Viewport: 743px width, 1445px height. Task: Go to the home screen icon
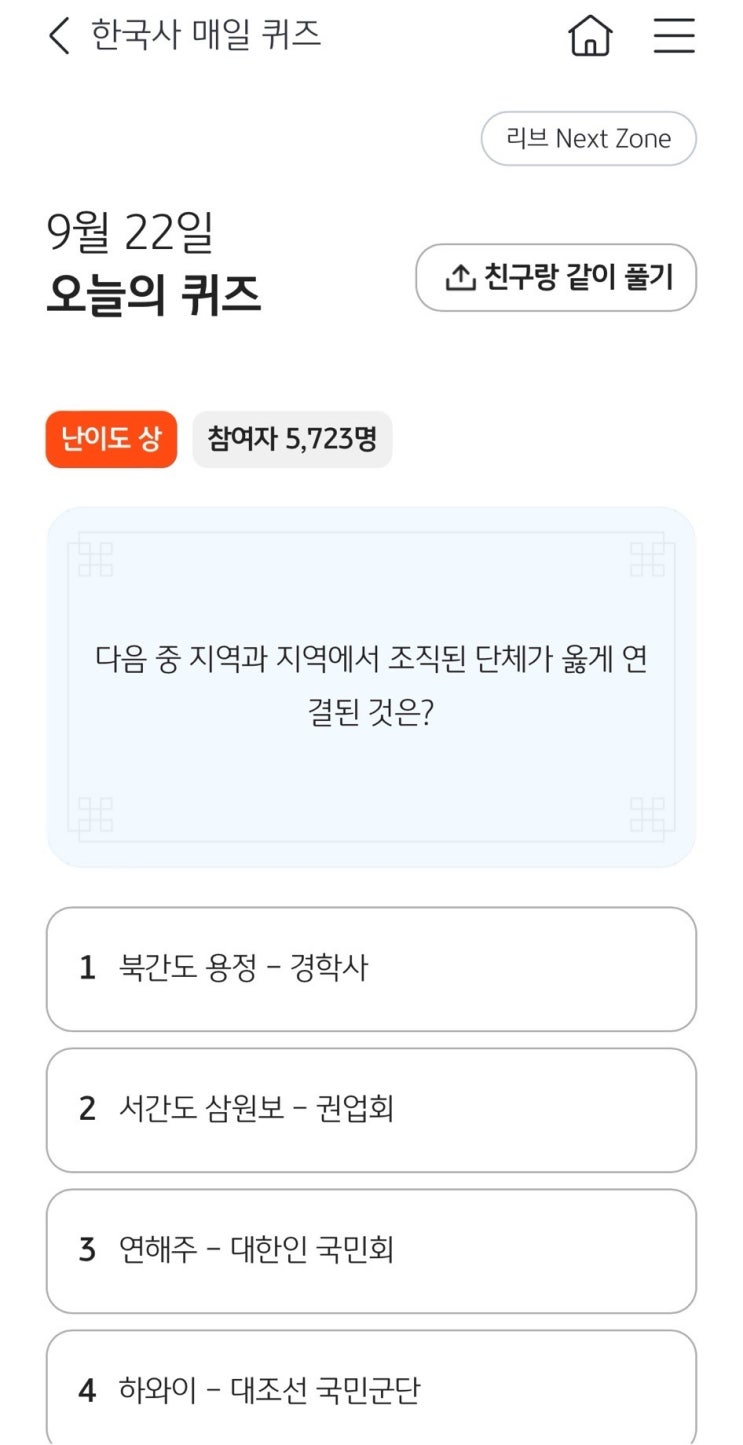pyautogui.click(x=590, y=37)
